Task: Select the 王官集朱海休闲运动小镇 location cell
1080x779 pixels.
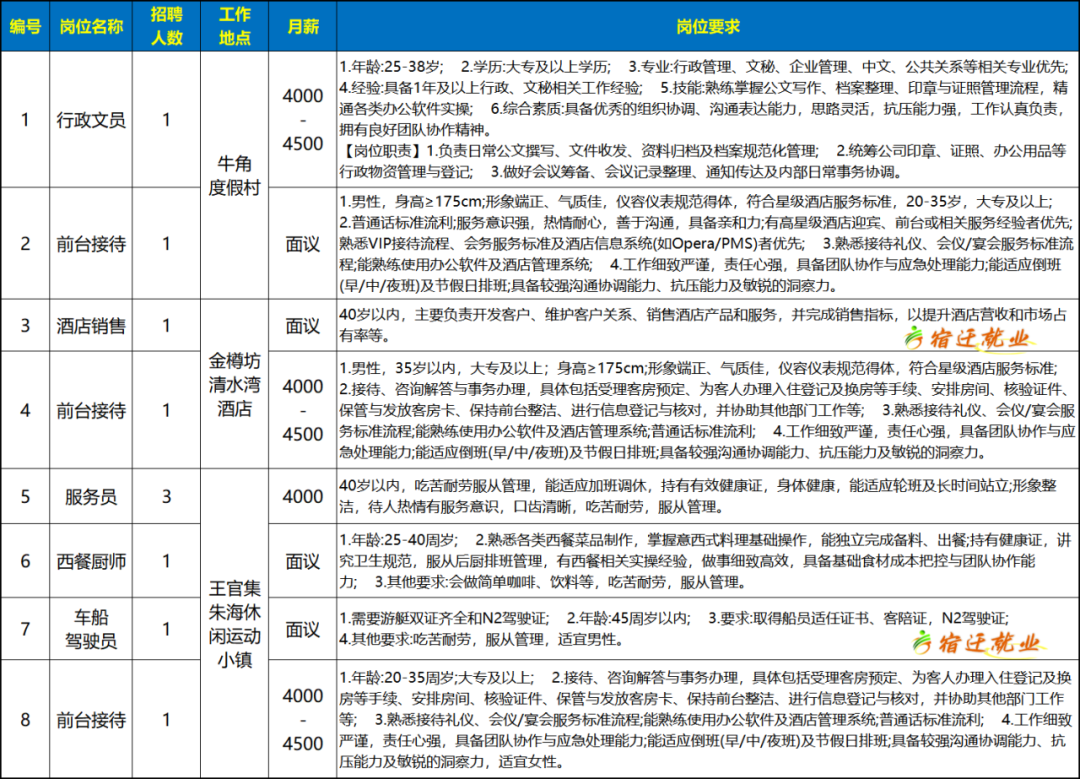Action: point(234,624)
